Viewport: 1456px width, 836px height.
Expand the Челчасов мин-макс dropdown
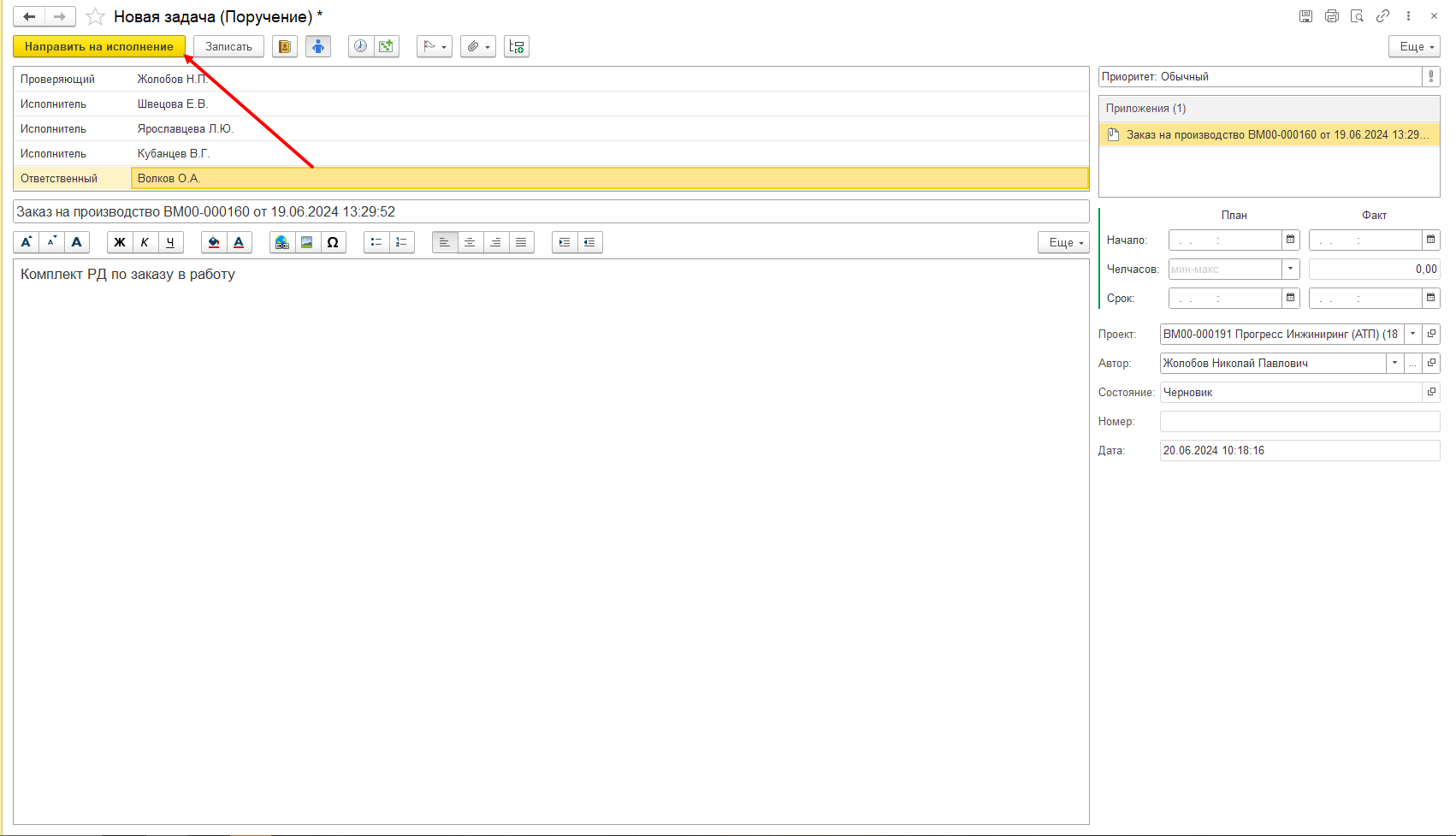pyautogui.click(x=1290, y=269)
